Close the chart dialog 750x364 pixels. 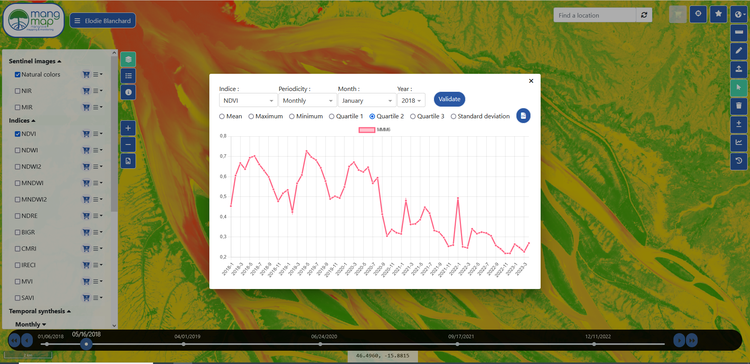click(x=531, y=81)
